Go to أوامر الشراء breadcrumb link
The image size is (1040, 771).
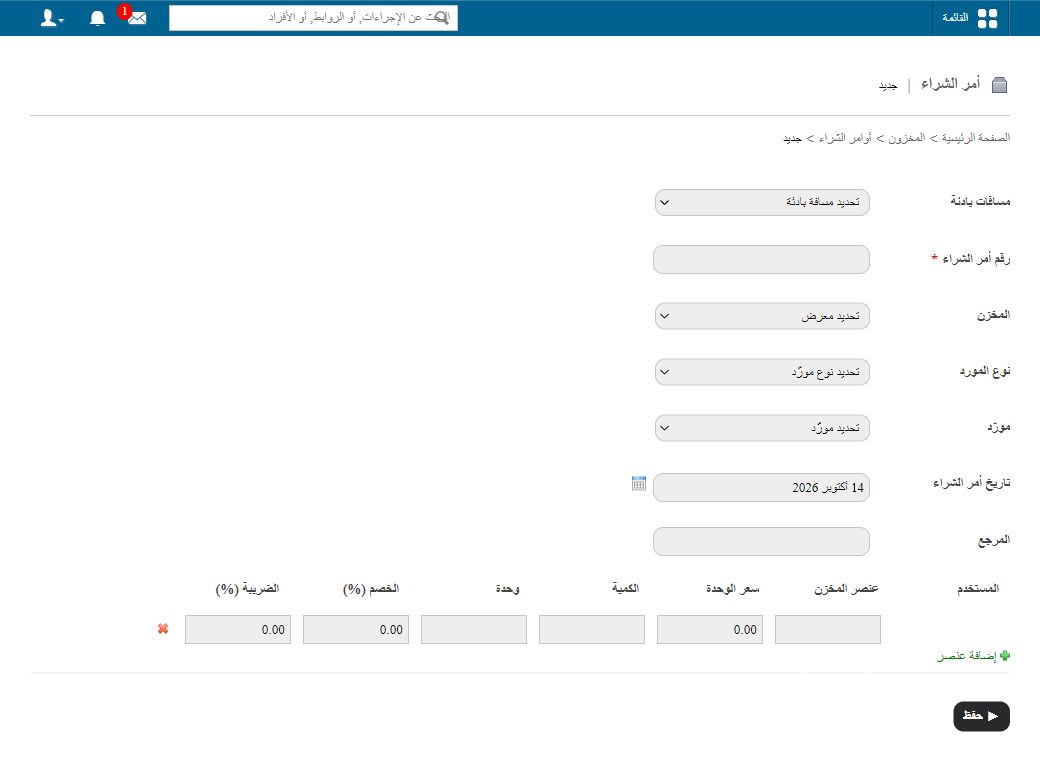coord(845,138)
